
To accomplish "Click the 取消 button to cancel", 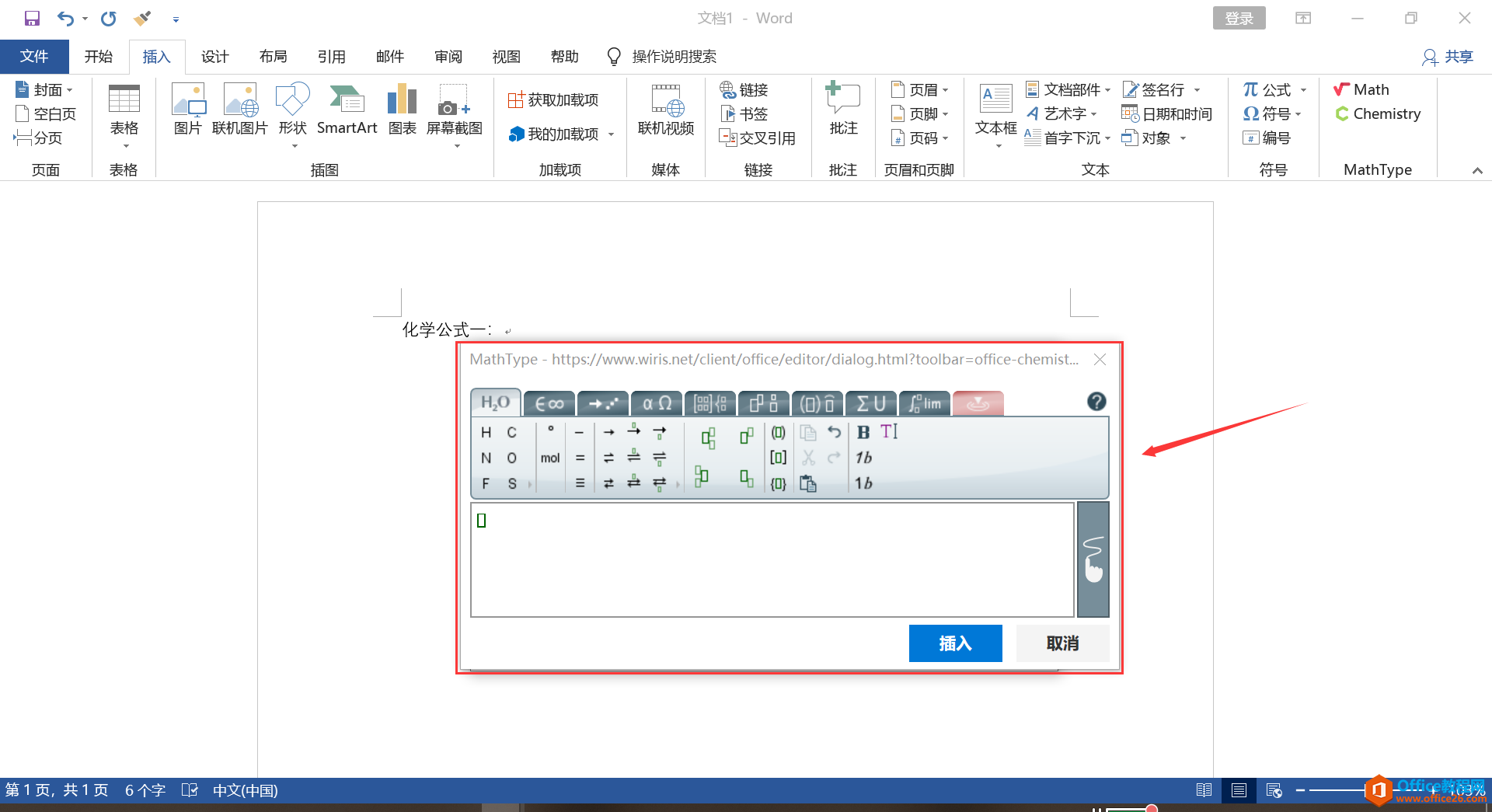I will [1062, 643].
